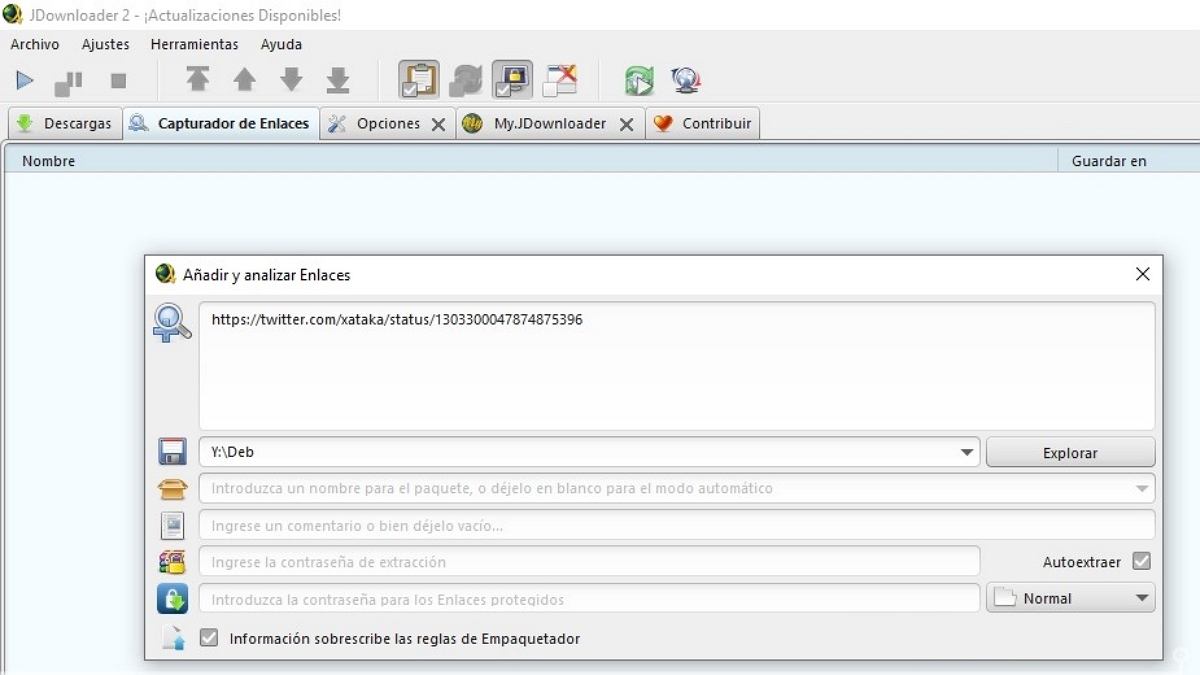Viewport: 1200px width, 675px height.
Task: Toggle clipboard monitoring icon in toolbar
Action: click(x=419, y=80)
